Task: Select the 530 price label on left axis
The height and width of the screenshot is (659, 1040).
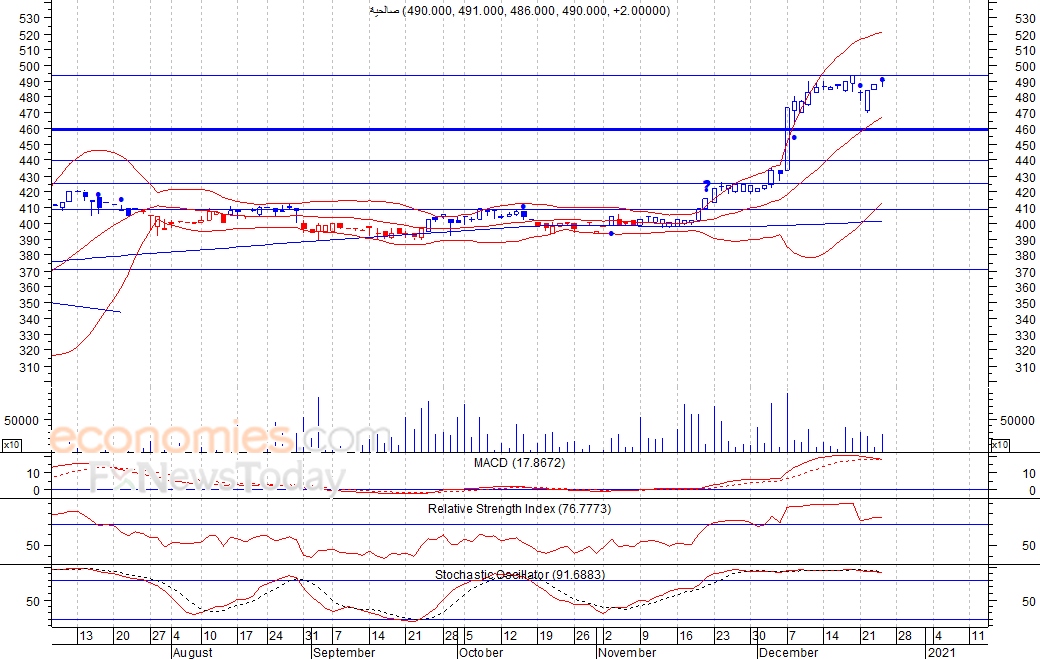Action: [30, 19]
